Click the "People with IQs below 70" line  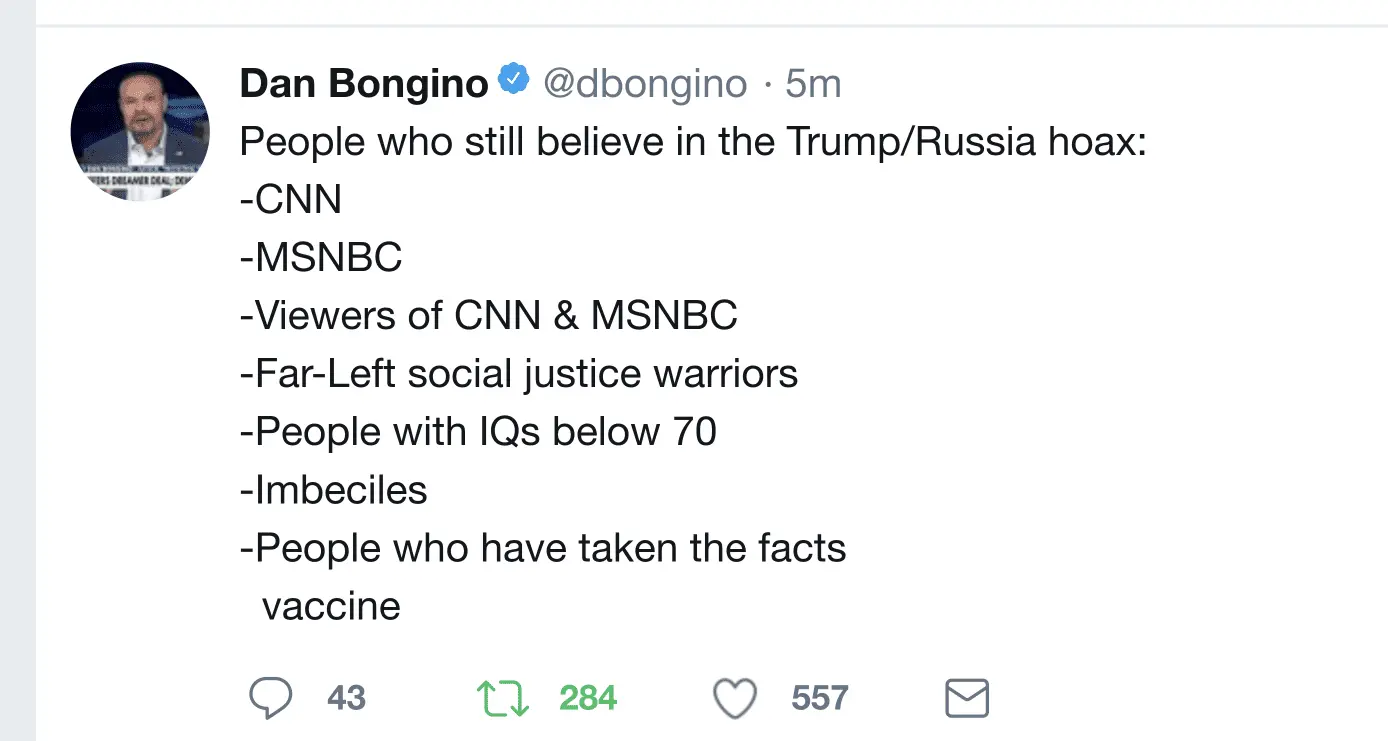(x=478, y=432)
